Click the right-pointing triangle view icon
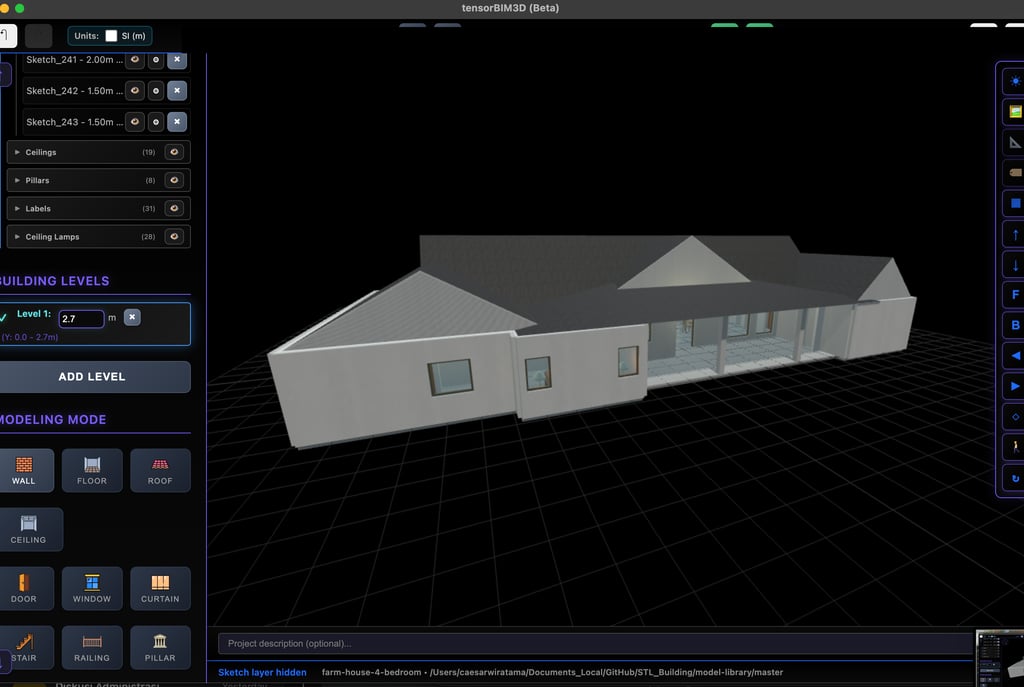The image size is (1024, 687). point(1014,386)
